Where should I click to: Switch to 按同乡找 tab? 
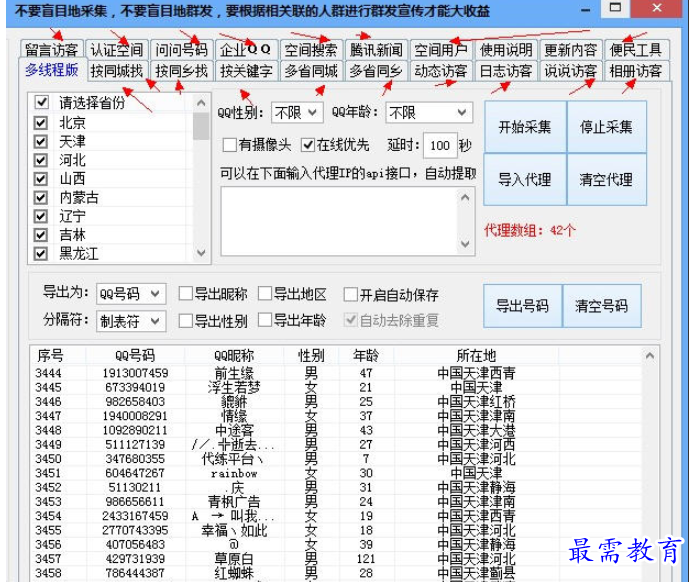(x=181, y=71)
